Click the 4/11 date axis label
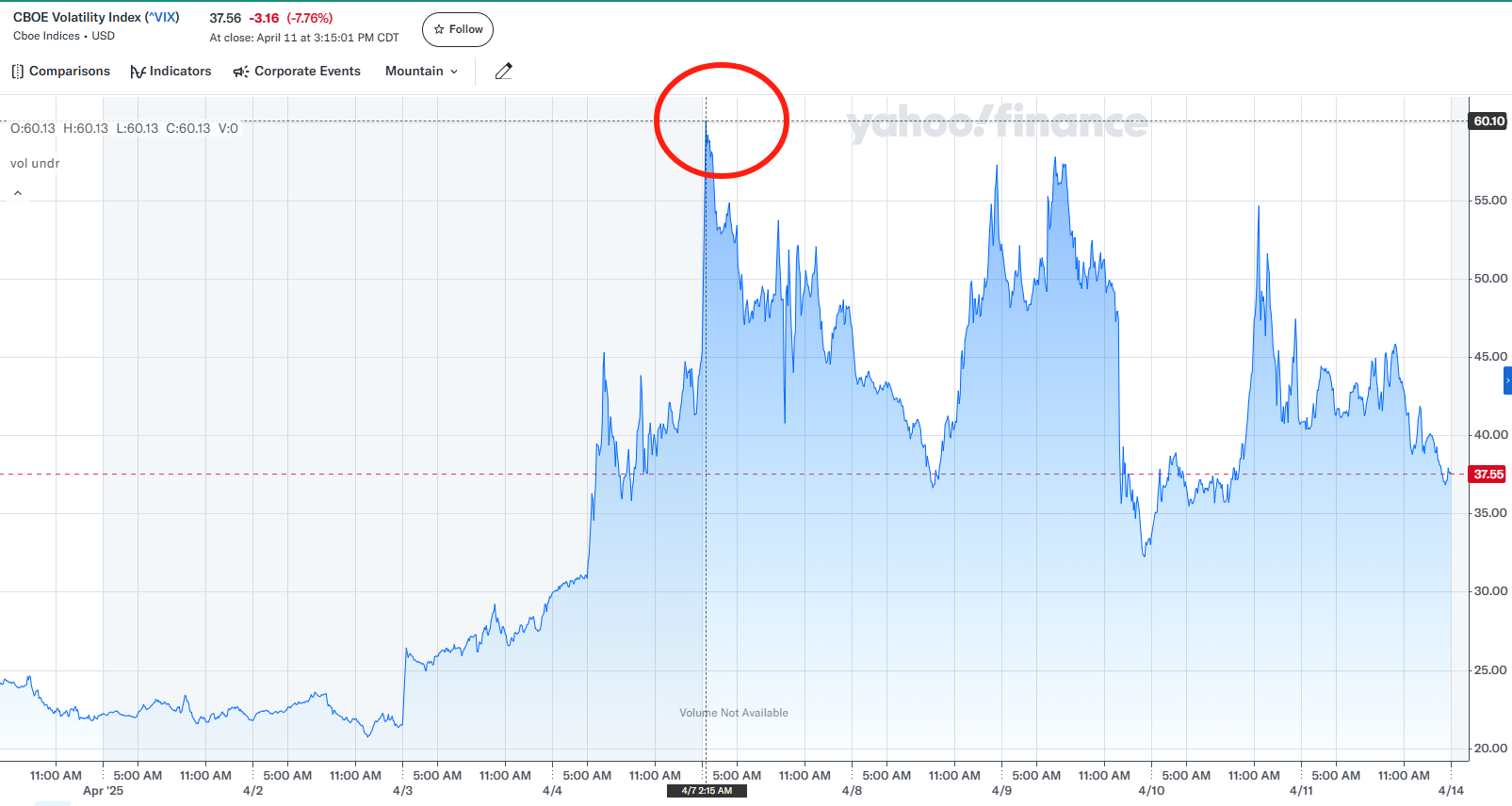 [x=1301, y=791]
